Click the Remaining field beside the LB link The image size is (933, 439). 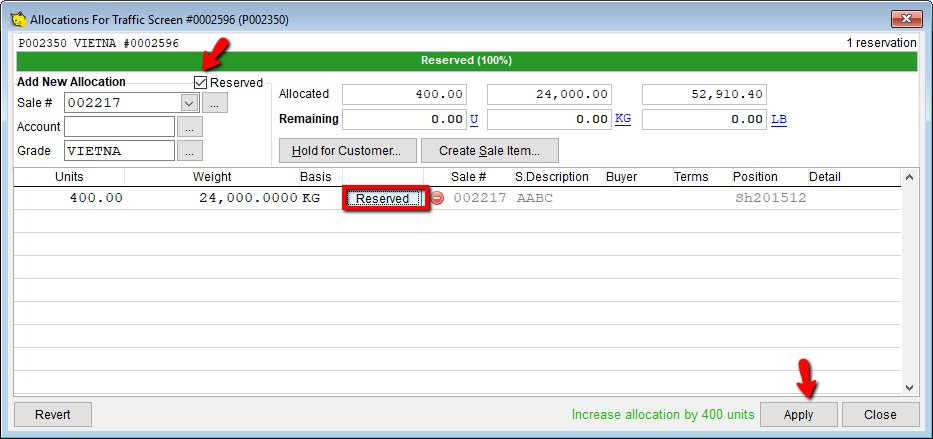pyautogui.click(x=705, y=120)
